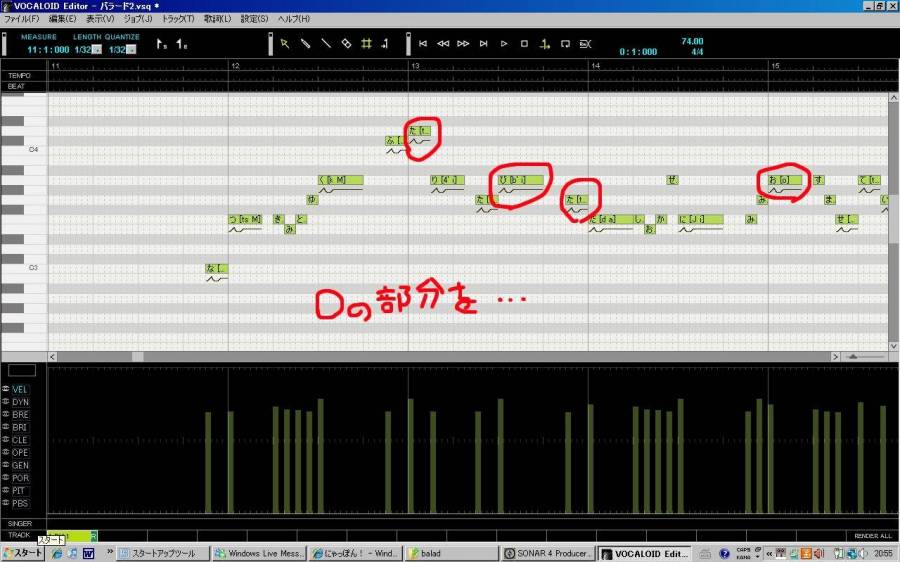
Task: Toggle the grid display icon
Action: click(366, 44)
